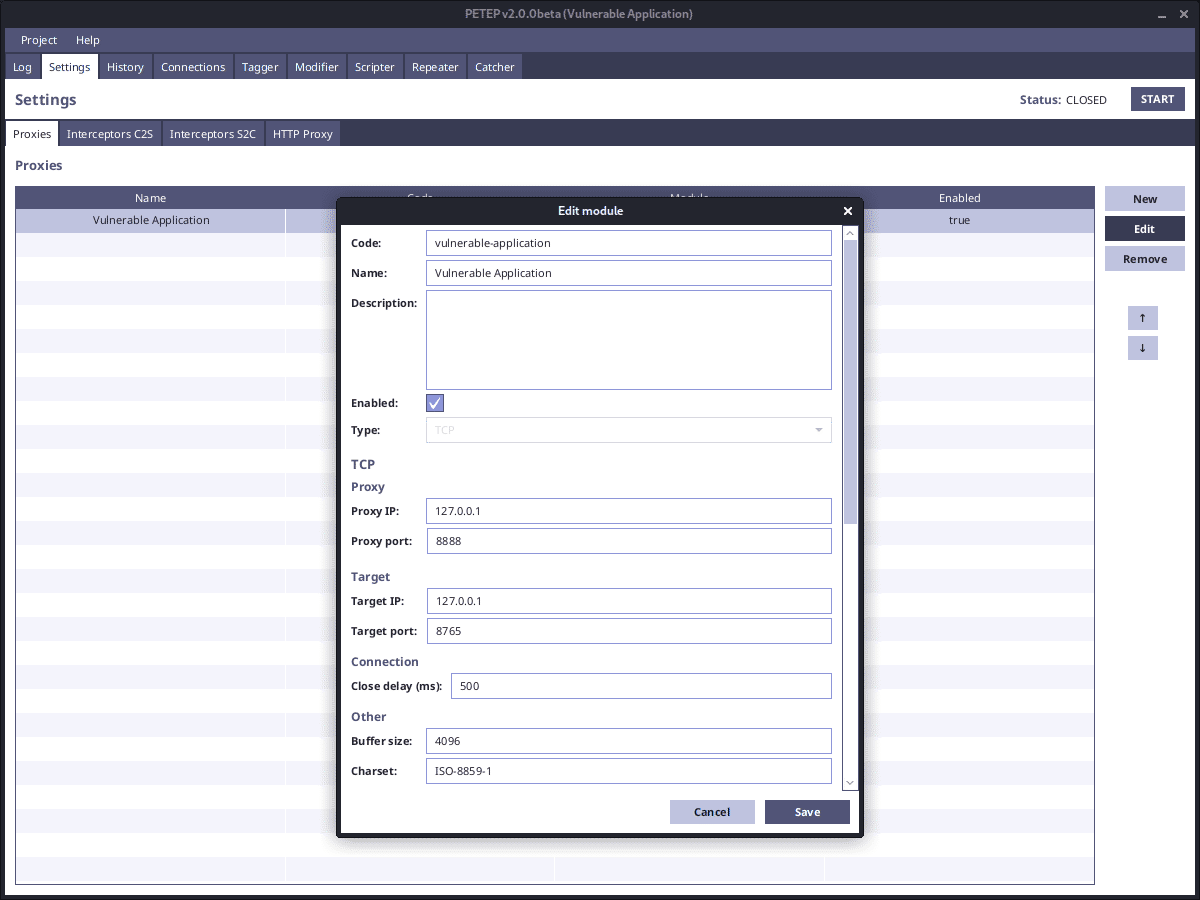Open the Interceptors C2S tab
Screen dimensions: 1200x900
(x=110, y=134)
